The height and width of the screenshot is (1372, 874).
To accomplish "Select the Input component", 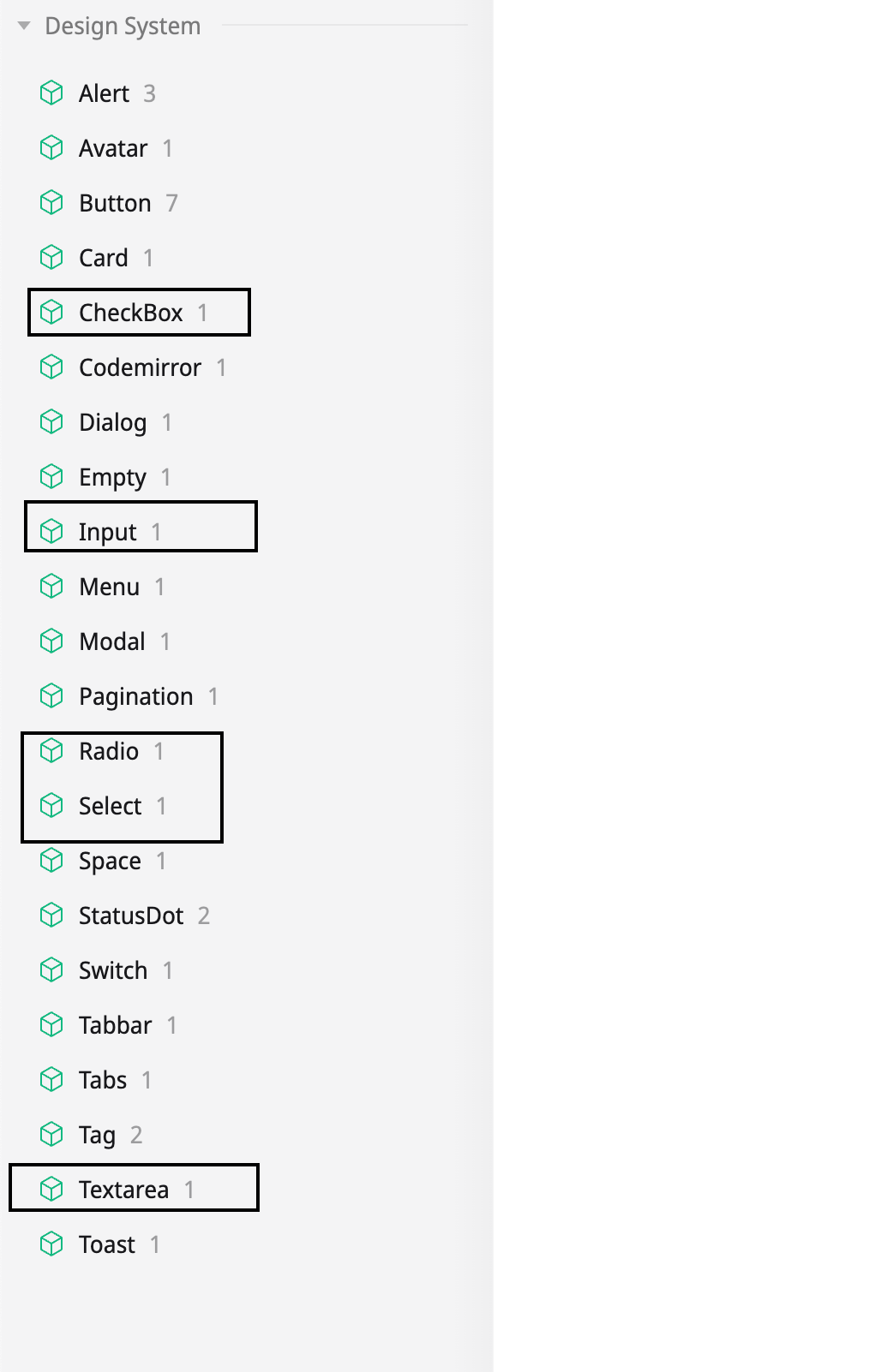I will click(108, 531).
